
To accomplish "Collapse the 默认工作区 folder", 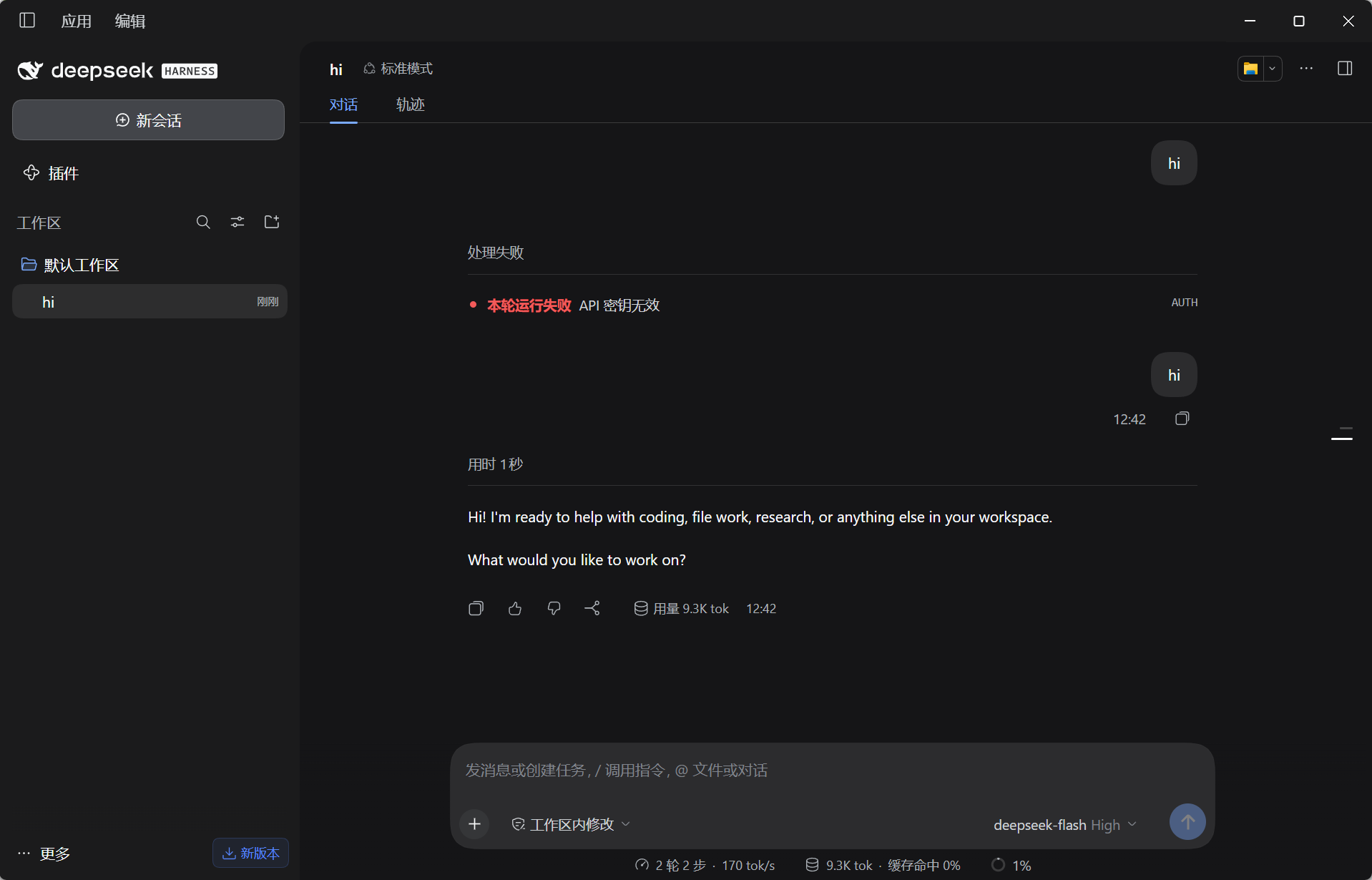I will pos(70,265).
